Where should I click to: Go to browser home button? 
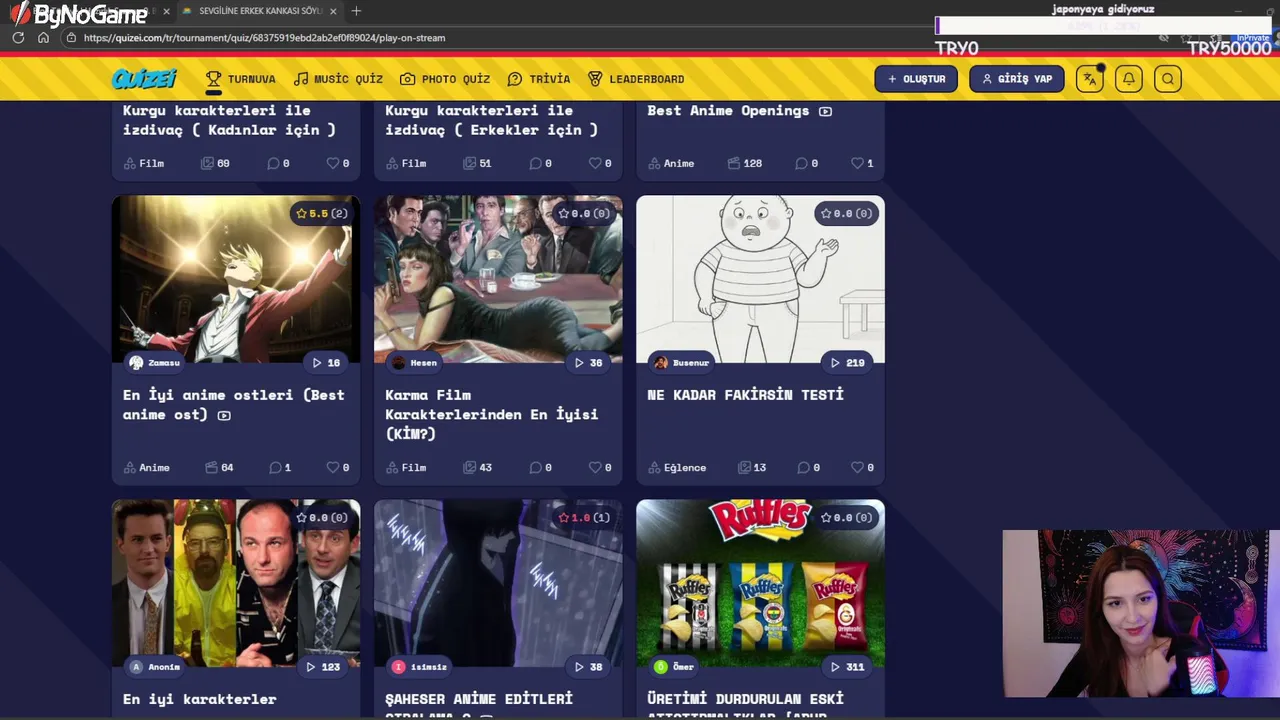coord(43,38)
